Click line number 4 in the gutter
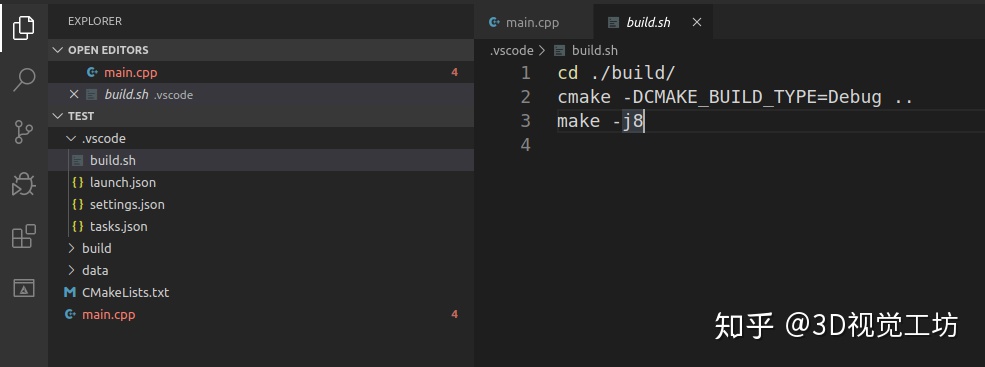The height and width of the screenshot is (367, 985). (525, 145)
